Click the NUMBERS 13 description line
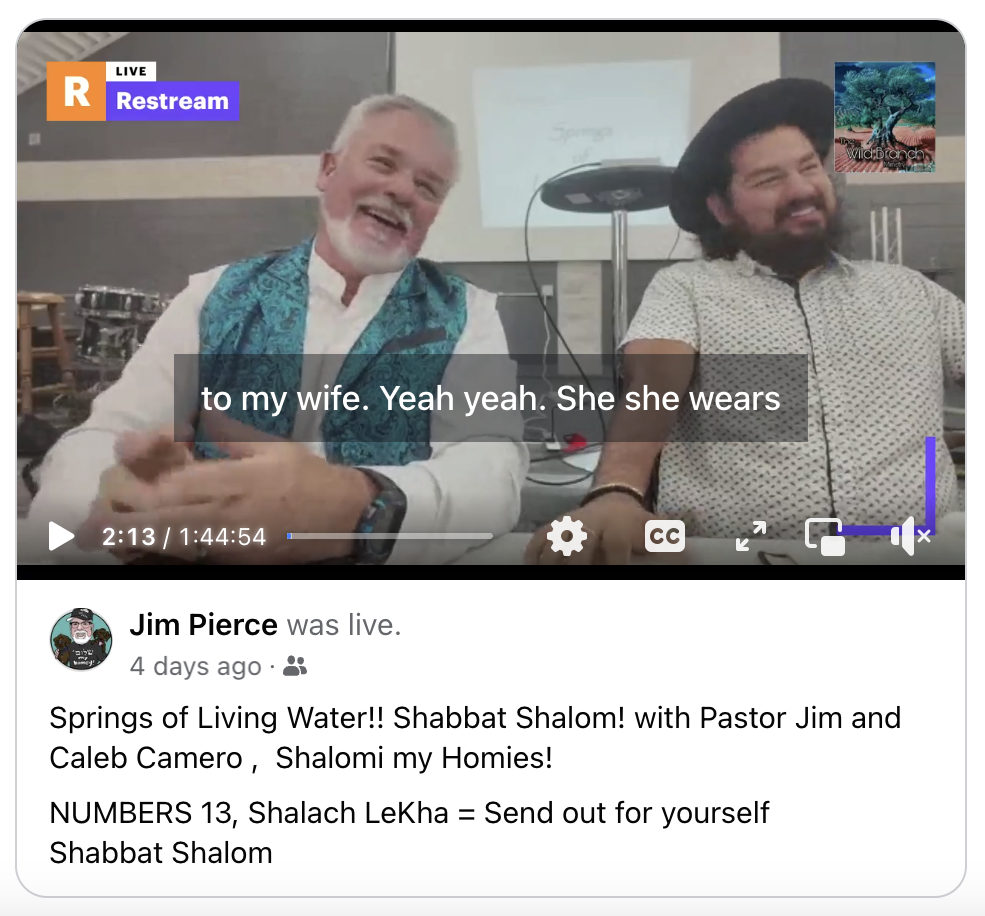This screenshot has width=985, height=916. coord(409,812)
